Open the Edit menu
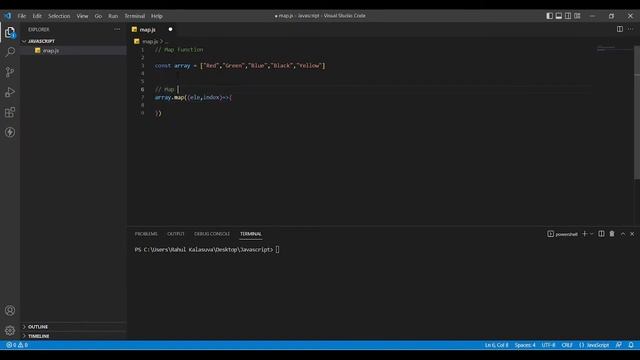 [x=37, y=16]
